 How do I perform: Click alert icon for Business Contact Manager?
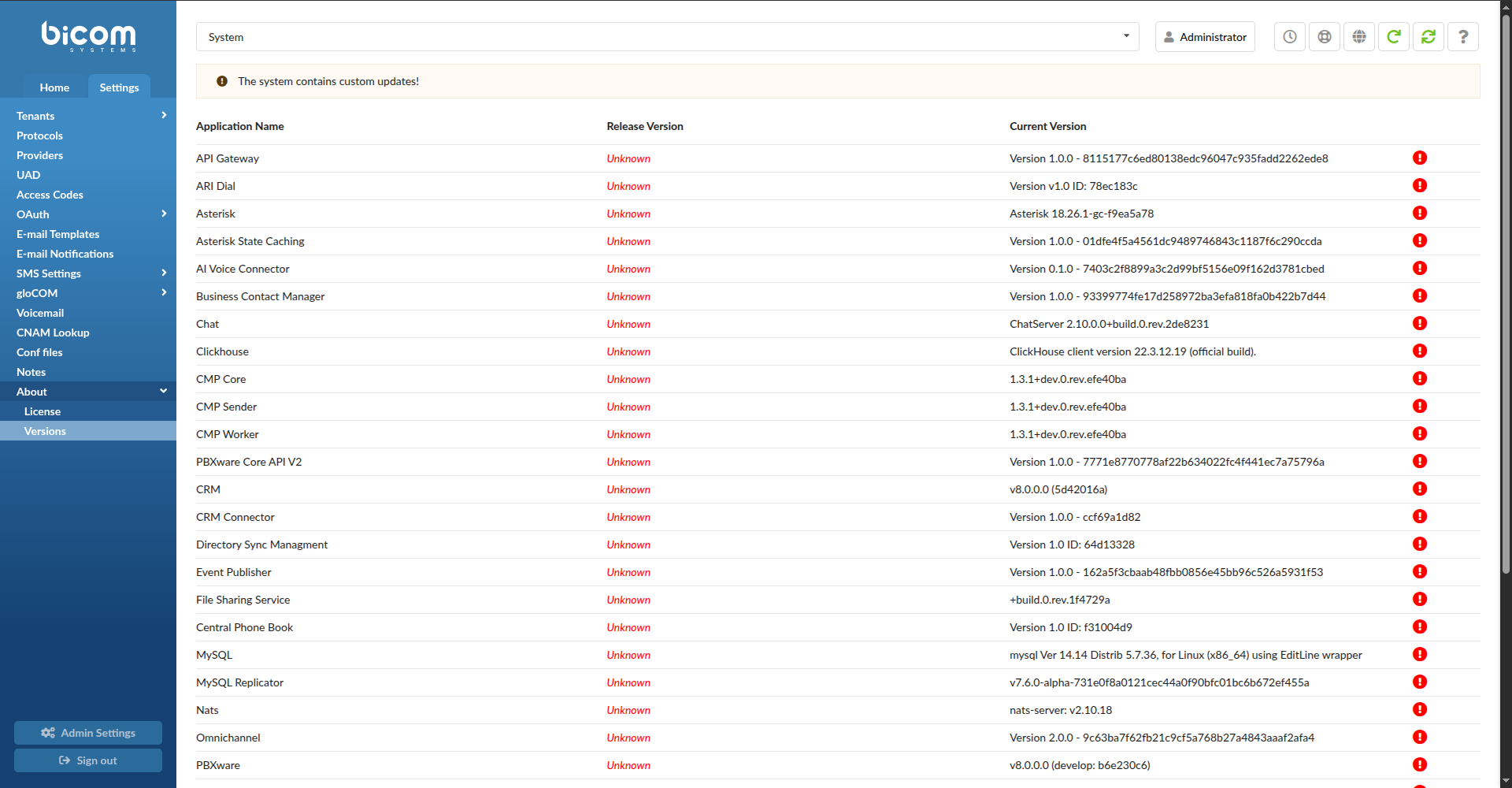tap(1420, 295)
